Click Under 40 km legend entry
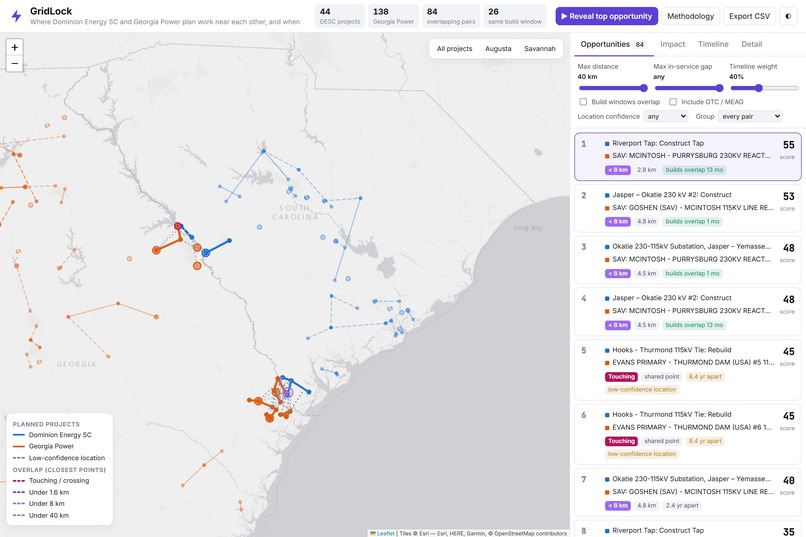The width and height of the screenshot is (806, 537). point(41,515)
